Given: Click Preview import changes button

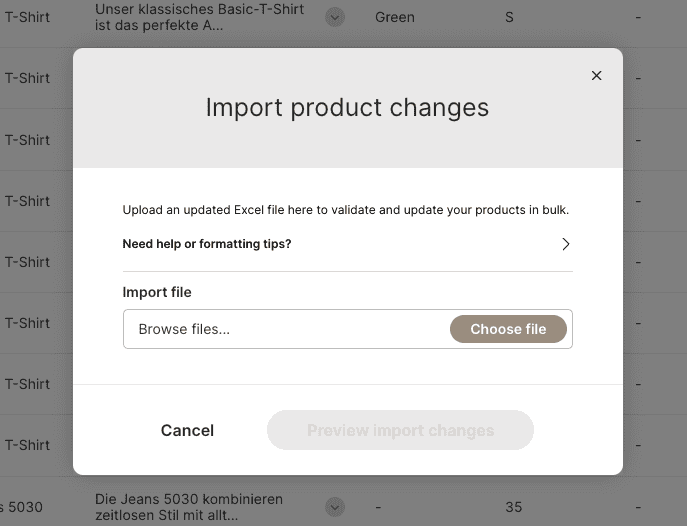Looking at the screenshot, I should pos(400,430).
